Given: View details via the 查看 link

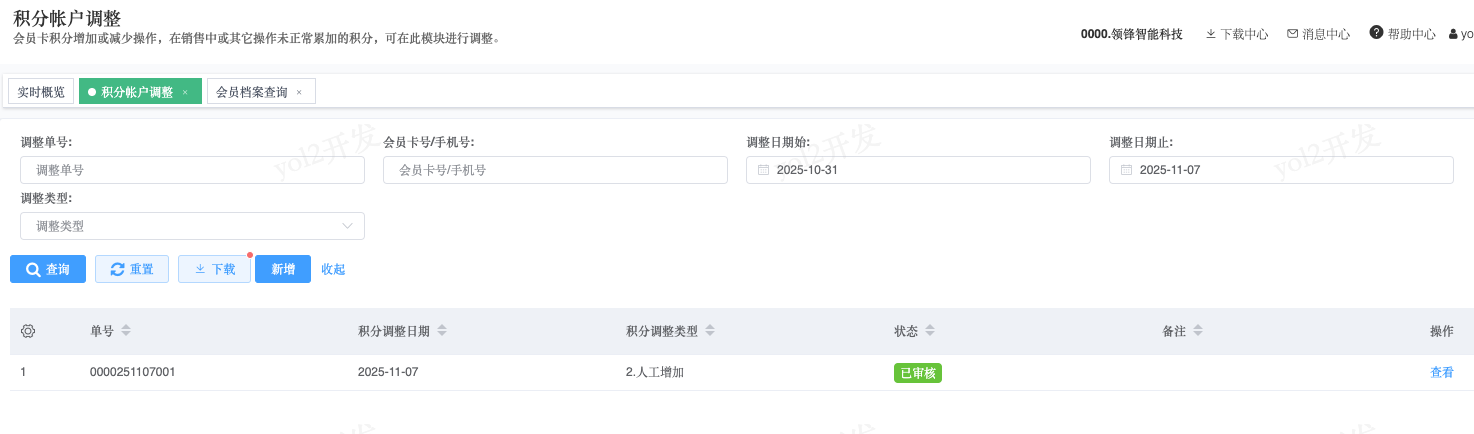Looking at the screenshot, I should click(1441, 373).
